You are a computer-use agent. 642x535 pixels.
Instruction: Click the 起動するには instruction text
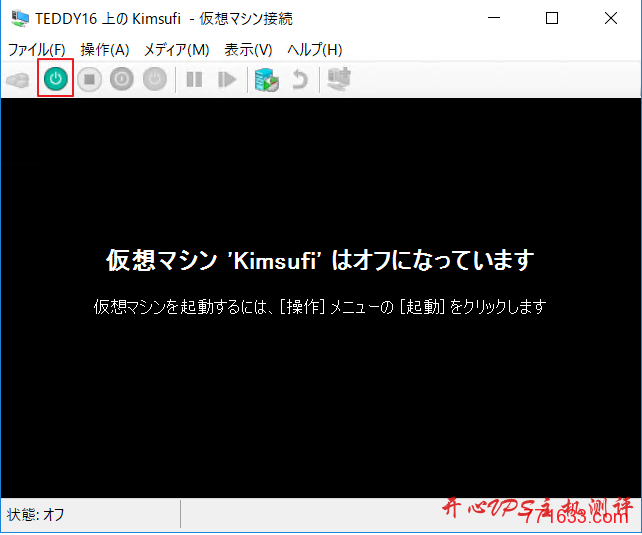tap(320, 306)
